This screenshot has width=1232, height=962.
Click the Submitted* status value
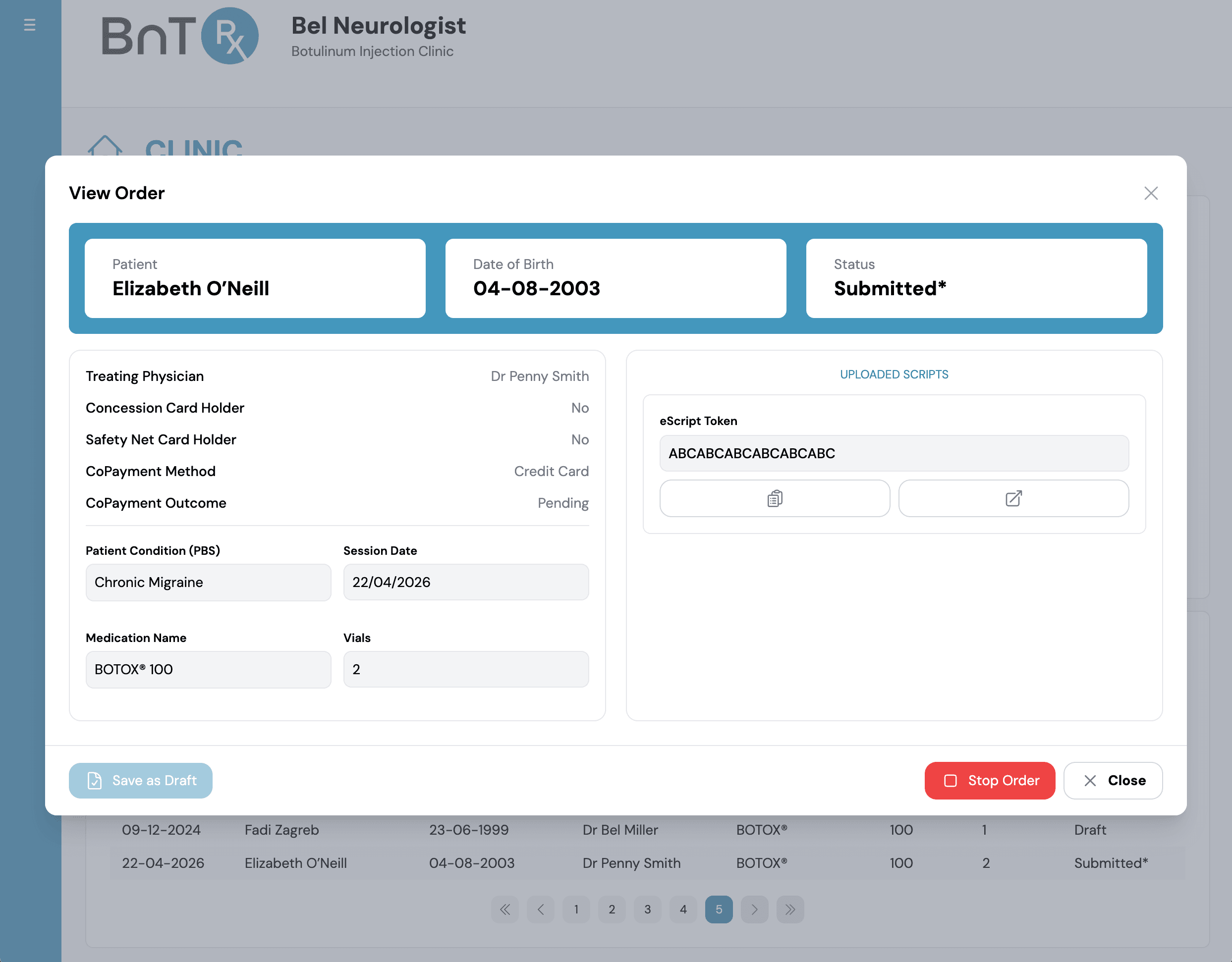pyautogui.click(x=890, y=289)
